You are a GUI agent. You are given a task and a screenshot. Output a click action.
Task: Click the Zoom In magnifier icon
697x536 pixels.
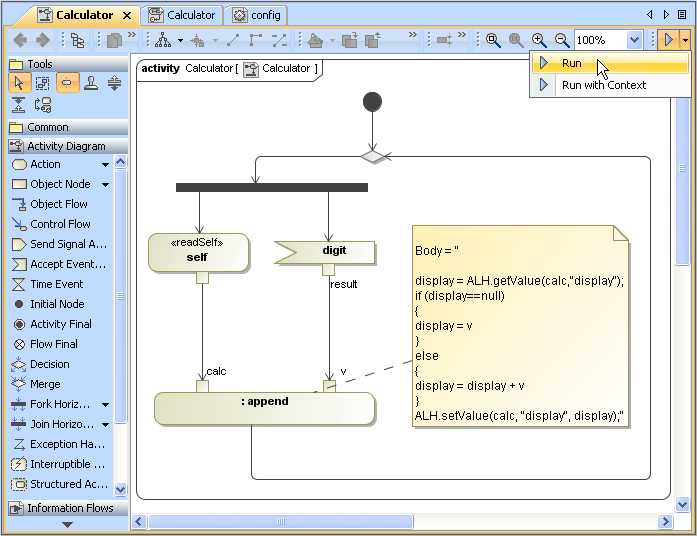[539, 40]
